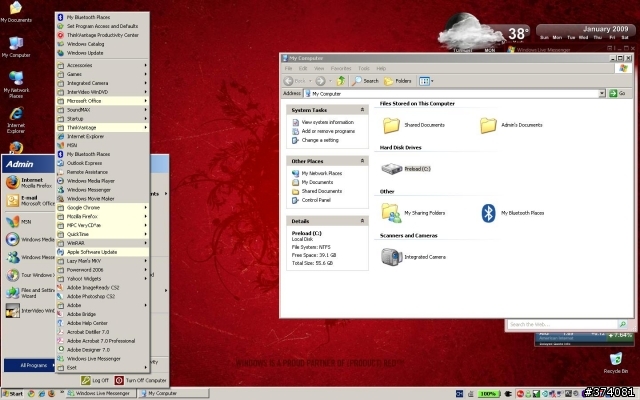Image resolution: width=640 pixels, height=400 pixels.
Task: Launch Adobe ImageReady CS2
Action: click(102, 287)
